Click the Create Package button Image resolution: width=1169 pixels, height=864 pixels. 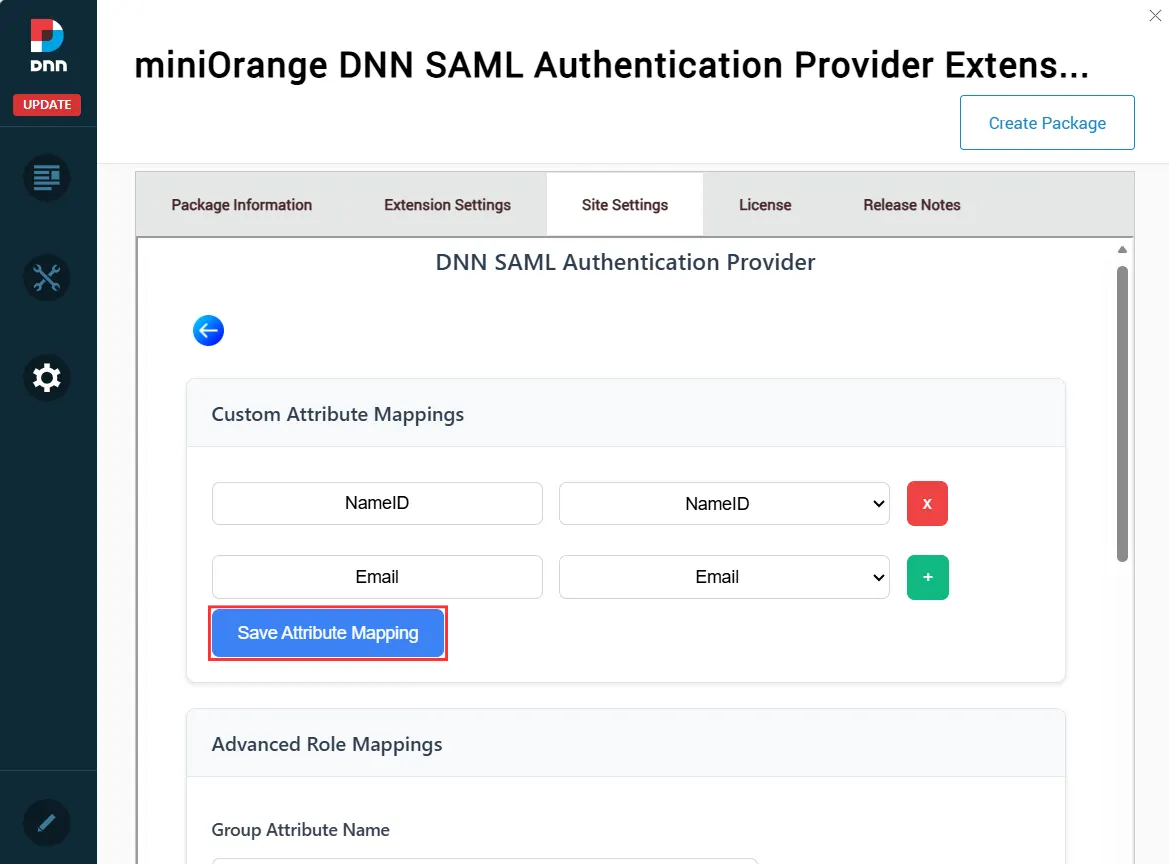click(x=1047, y=122)
